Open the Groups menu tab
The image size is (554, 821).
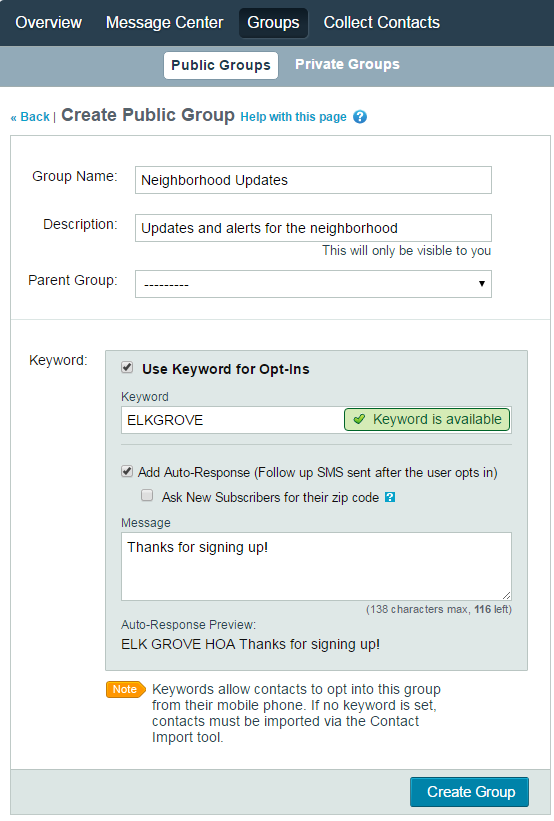(x=273, y=23)
